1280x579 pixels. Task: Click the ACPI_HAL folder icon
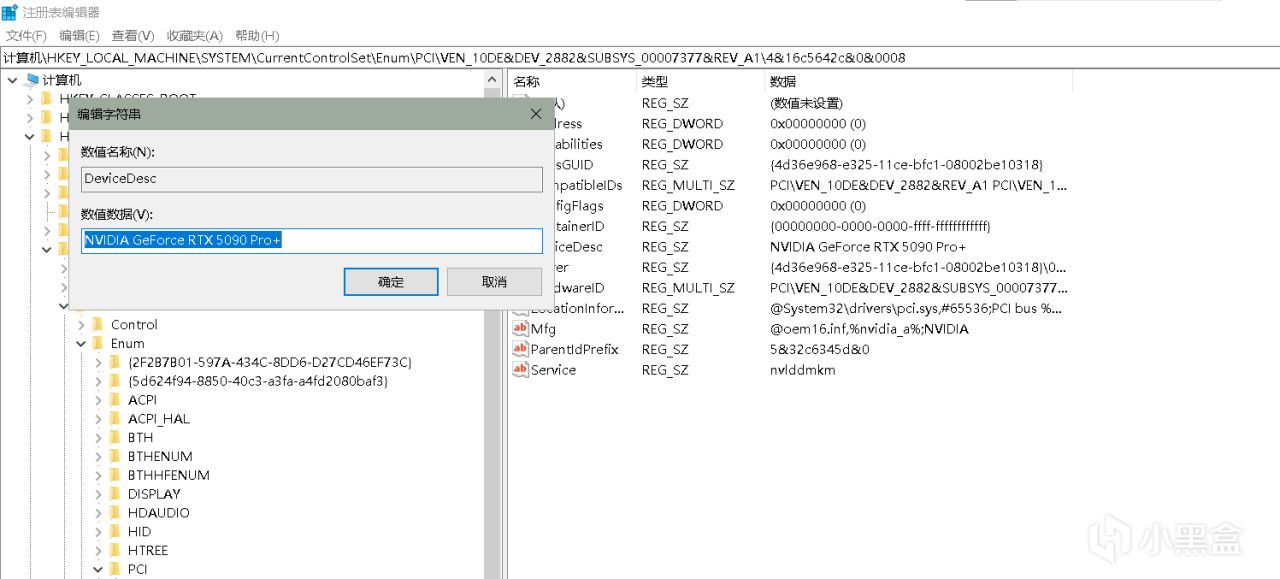115,419
